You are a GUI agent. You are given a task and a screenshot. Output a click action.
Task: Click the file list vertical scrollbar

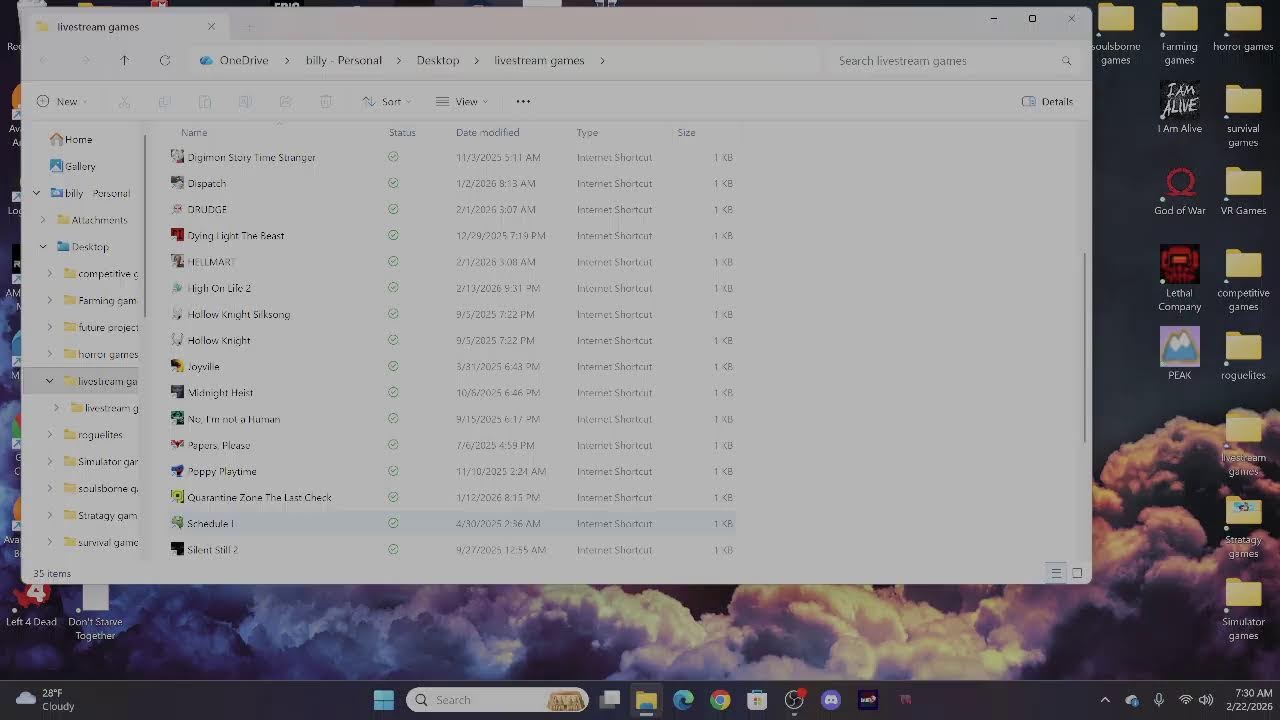(1085, 347)
